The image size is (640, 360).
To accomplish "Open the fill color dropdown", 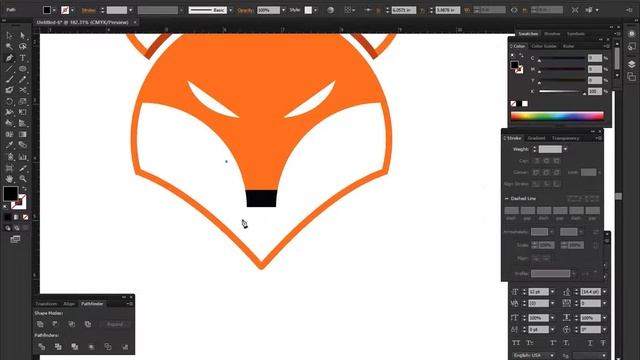I will click(54, 10).
